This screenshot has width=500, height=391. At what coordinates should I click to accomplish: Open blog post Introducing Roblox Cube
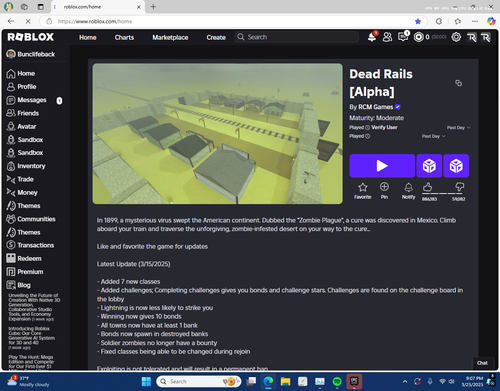coord(31,338)
